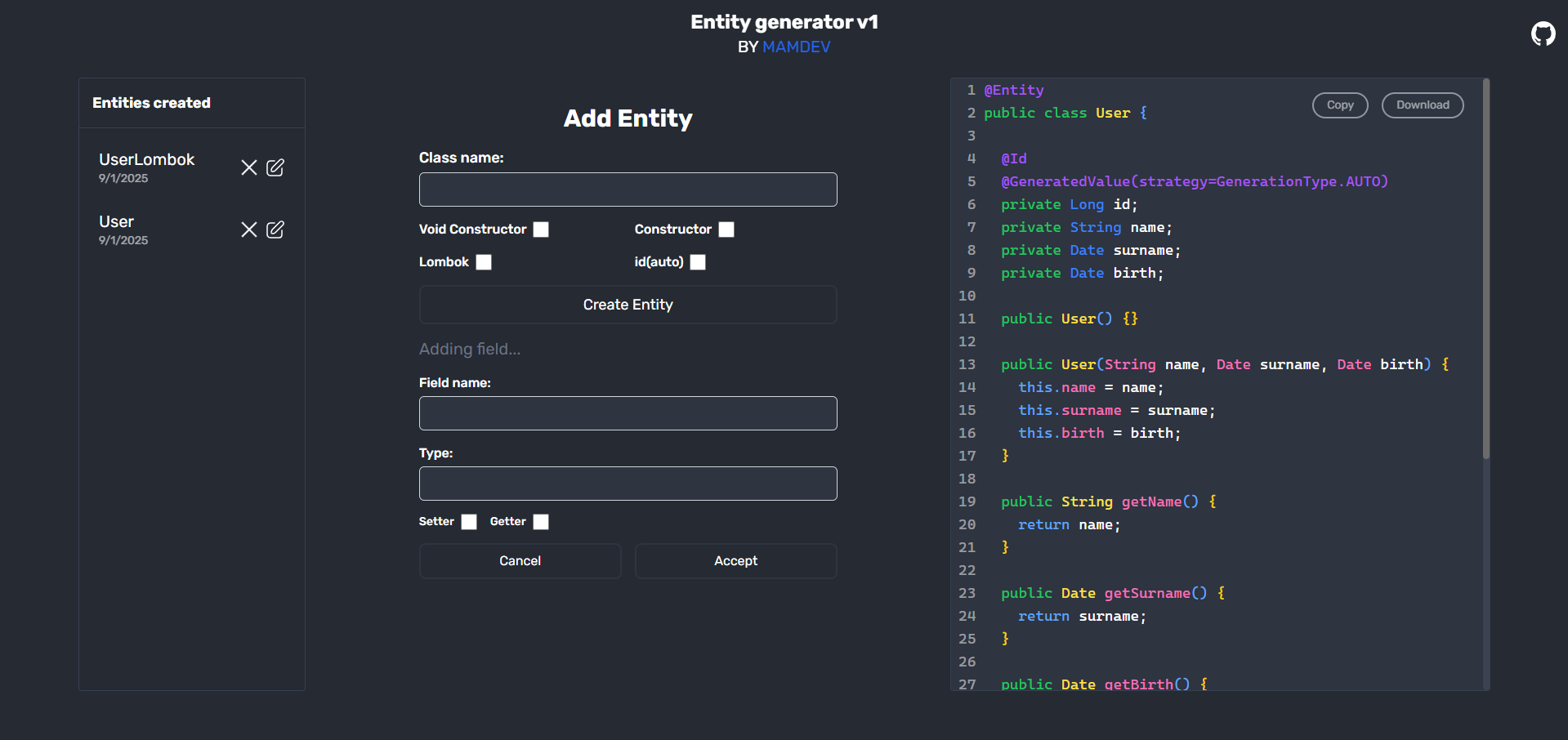1568x740 pixels.
Task: Click the 'public String getName() {' line
Action: (x=1109, y=502)
